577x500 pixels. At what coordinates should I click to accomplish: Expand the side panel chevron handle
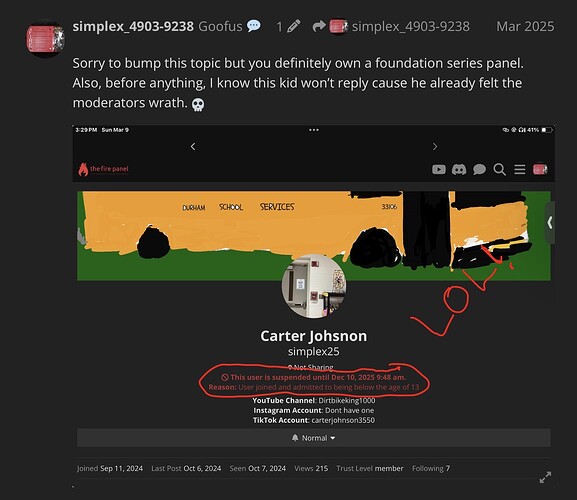550,222
